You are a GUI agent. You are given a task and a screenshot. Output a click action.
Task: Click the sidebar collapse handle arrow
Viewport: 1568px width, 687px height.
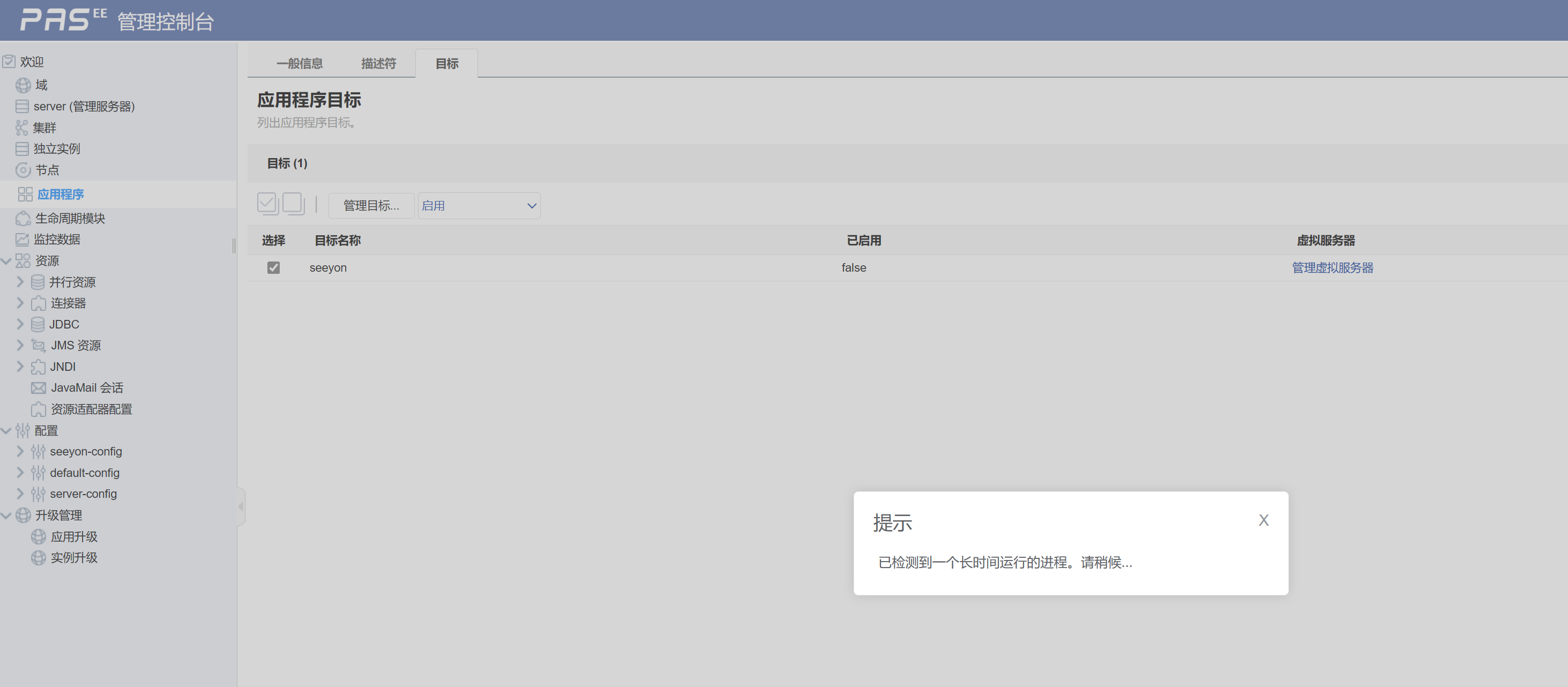241,506
